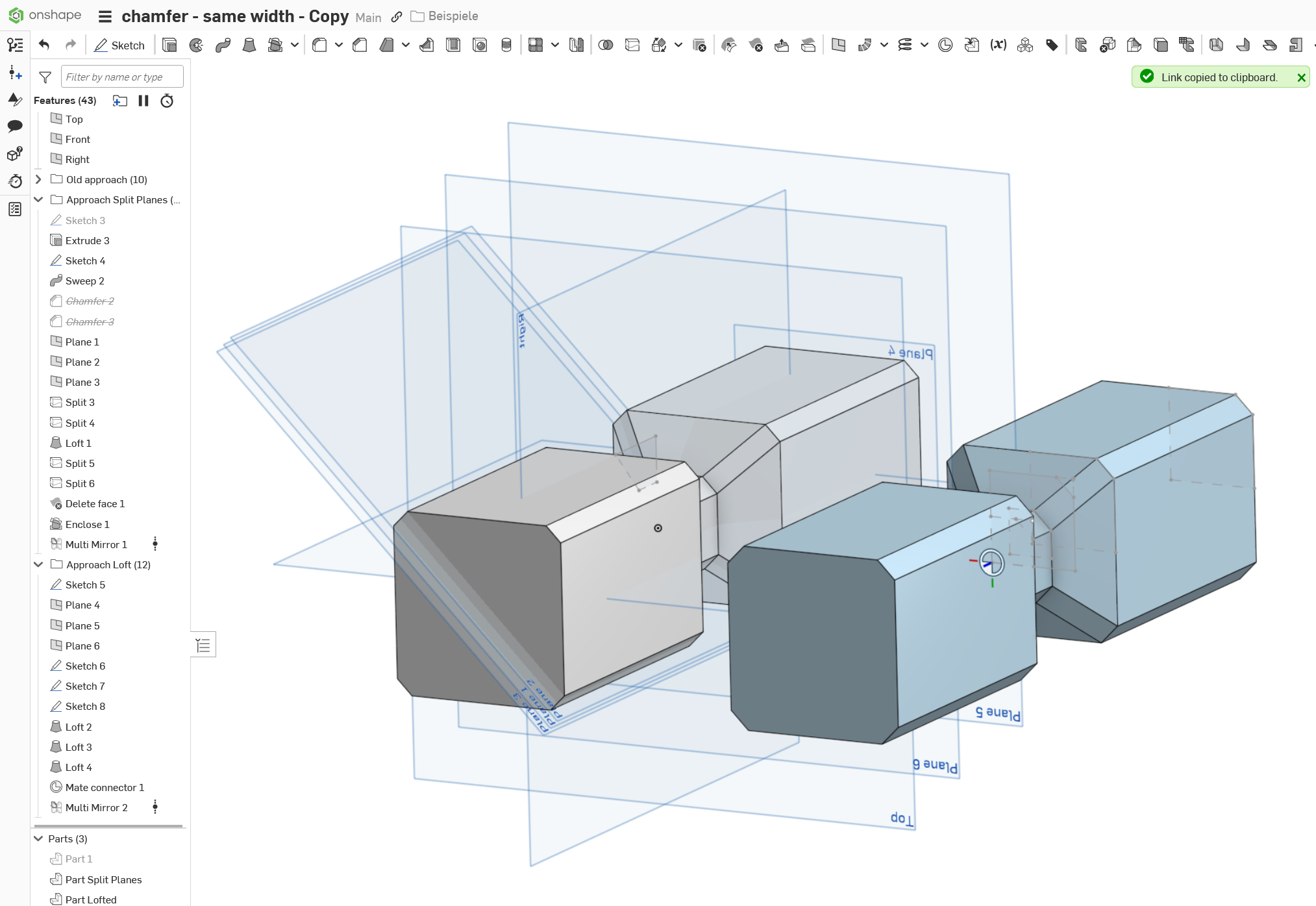Click the Main branch label

[x=368, y=18]
